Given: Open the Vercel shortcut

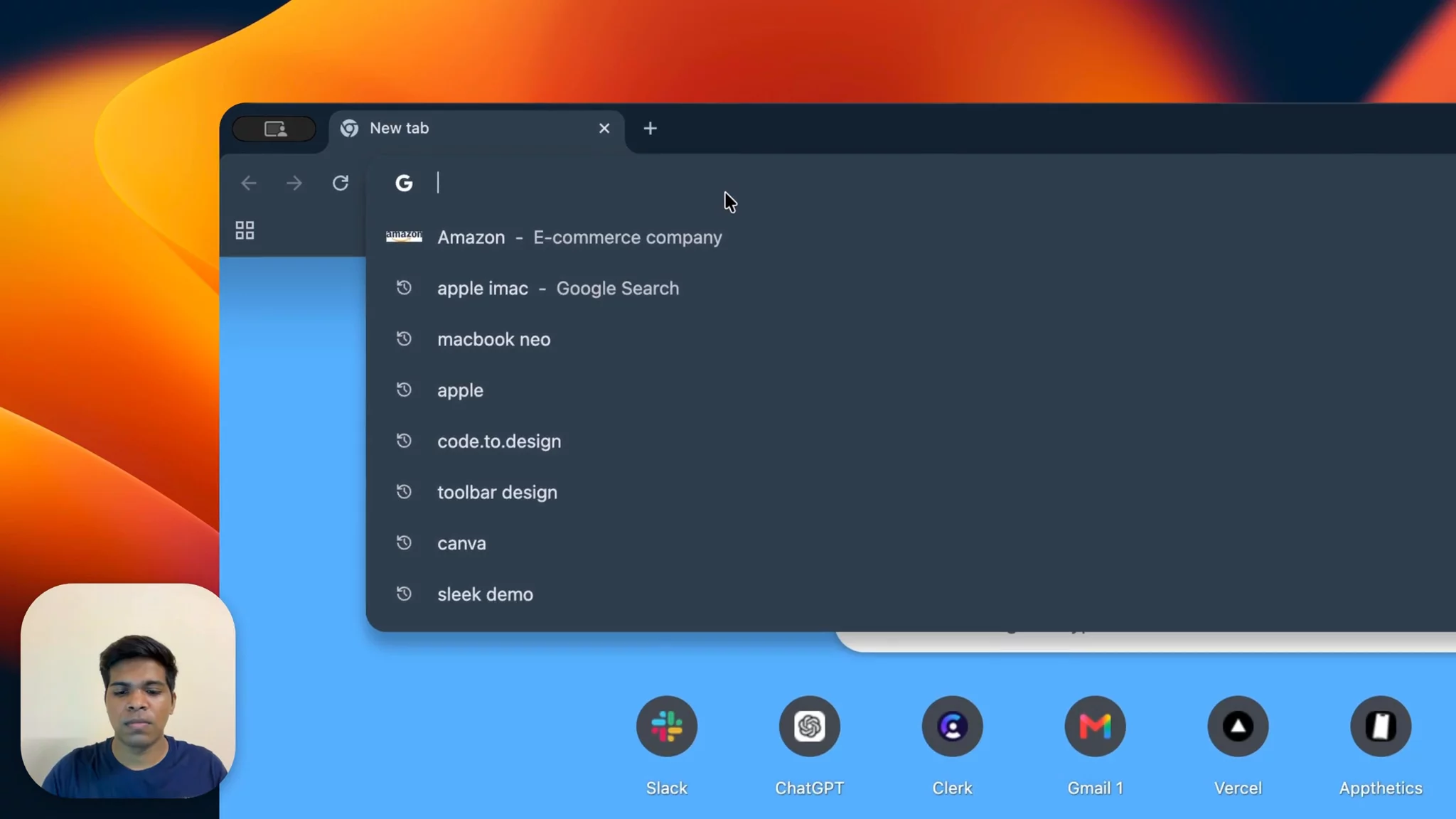Looking at the screenshot, I should (x=1238, y=727).
